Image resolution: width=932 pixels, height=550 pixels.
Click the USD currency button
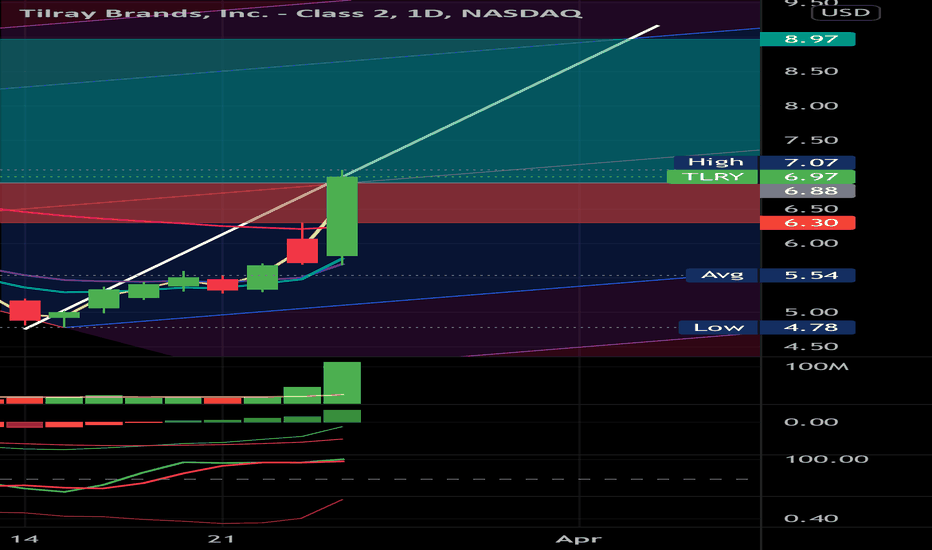click(x=846, y=12)
